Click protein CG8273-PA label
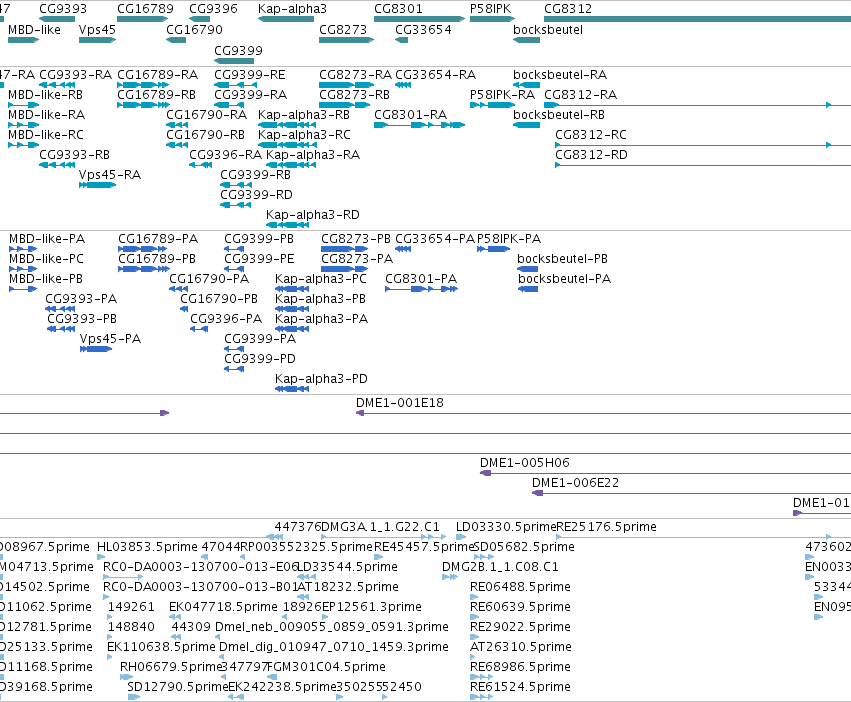The height and width of the screenshot is (702, 851). tap(357, 258)
